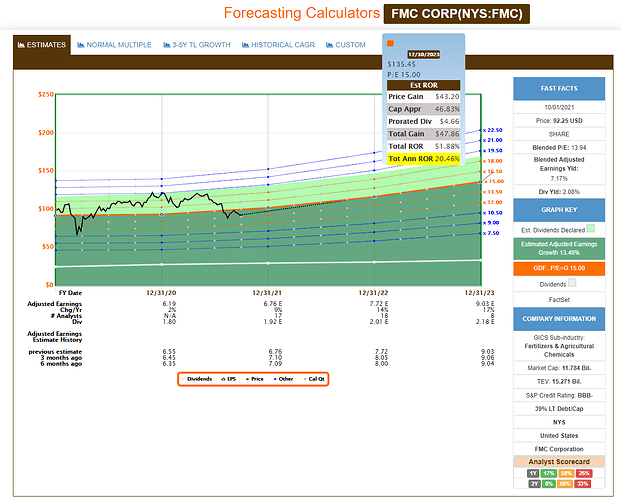Click the green 17% scorecard badge
Screen dimensions: 621x500
coord(549,473)
